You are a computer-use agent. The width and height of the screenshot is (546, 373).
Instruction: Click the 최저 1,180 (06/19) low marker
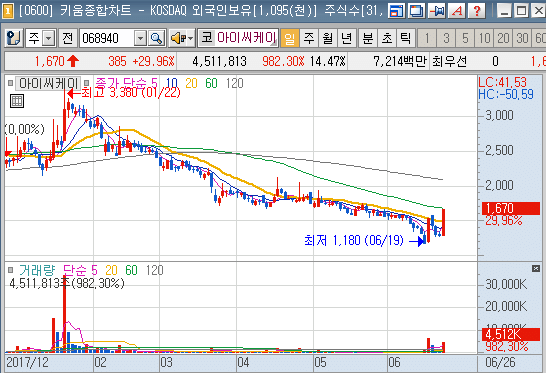pyautogui.click(x=365, y=240)
